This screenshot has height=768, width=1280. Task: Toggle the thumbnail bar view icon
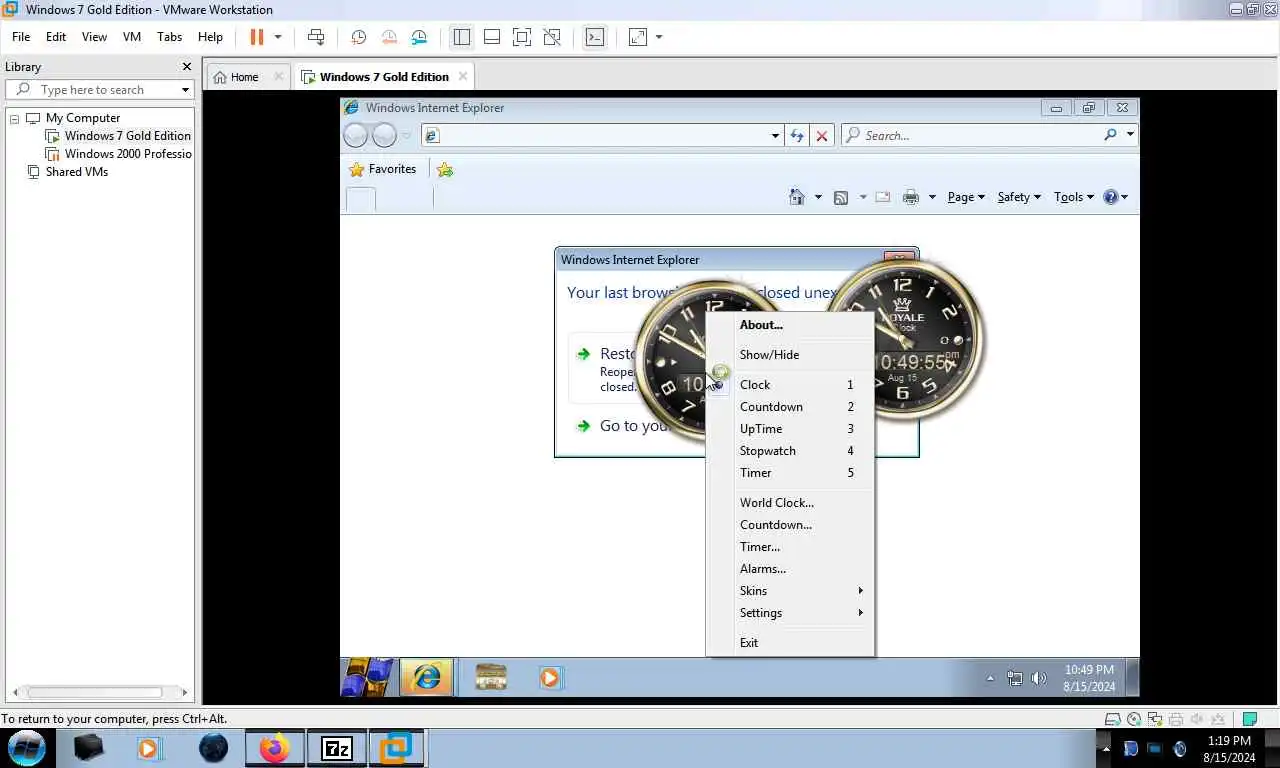pos(491,37)
